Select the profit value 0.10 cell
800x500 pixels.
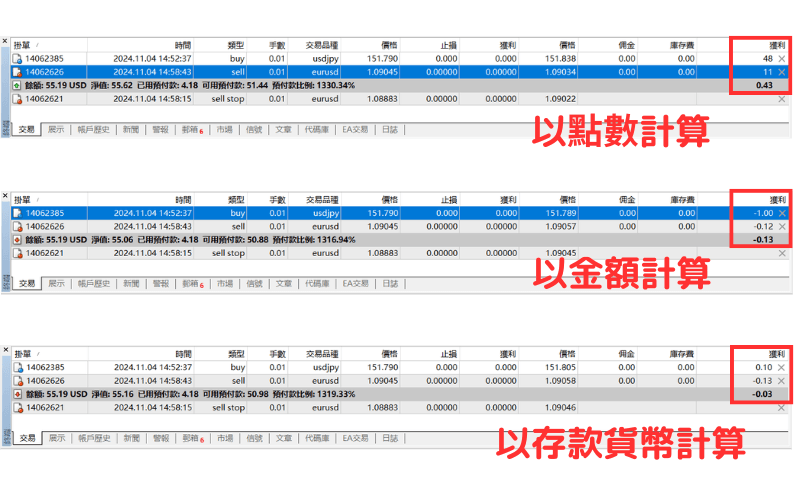coord(764,367)
